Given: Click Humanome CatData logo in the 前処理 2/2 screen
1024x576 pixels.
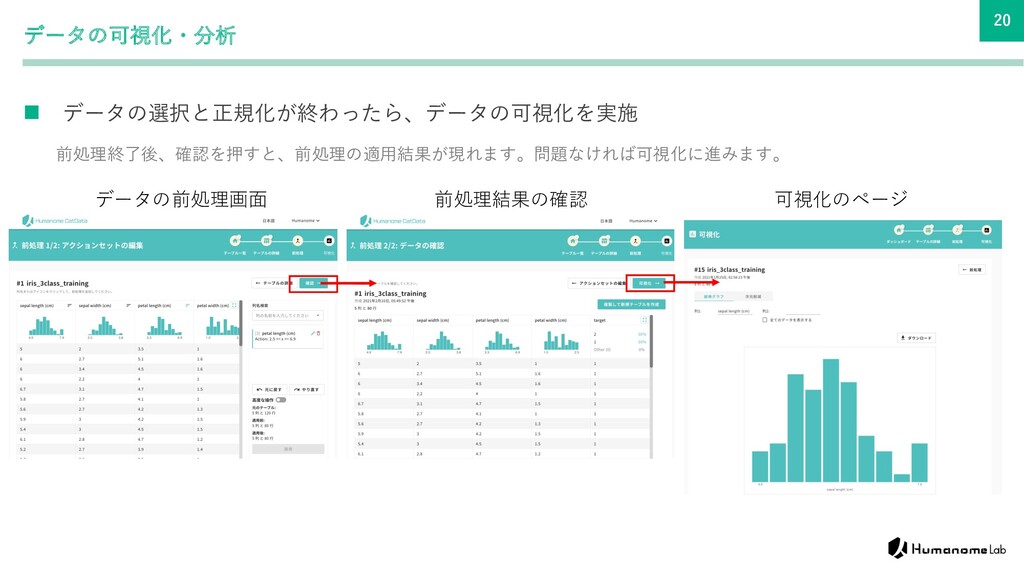Looking at the screenshot, I should pos(392,221).
